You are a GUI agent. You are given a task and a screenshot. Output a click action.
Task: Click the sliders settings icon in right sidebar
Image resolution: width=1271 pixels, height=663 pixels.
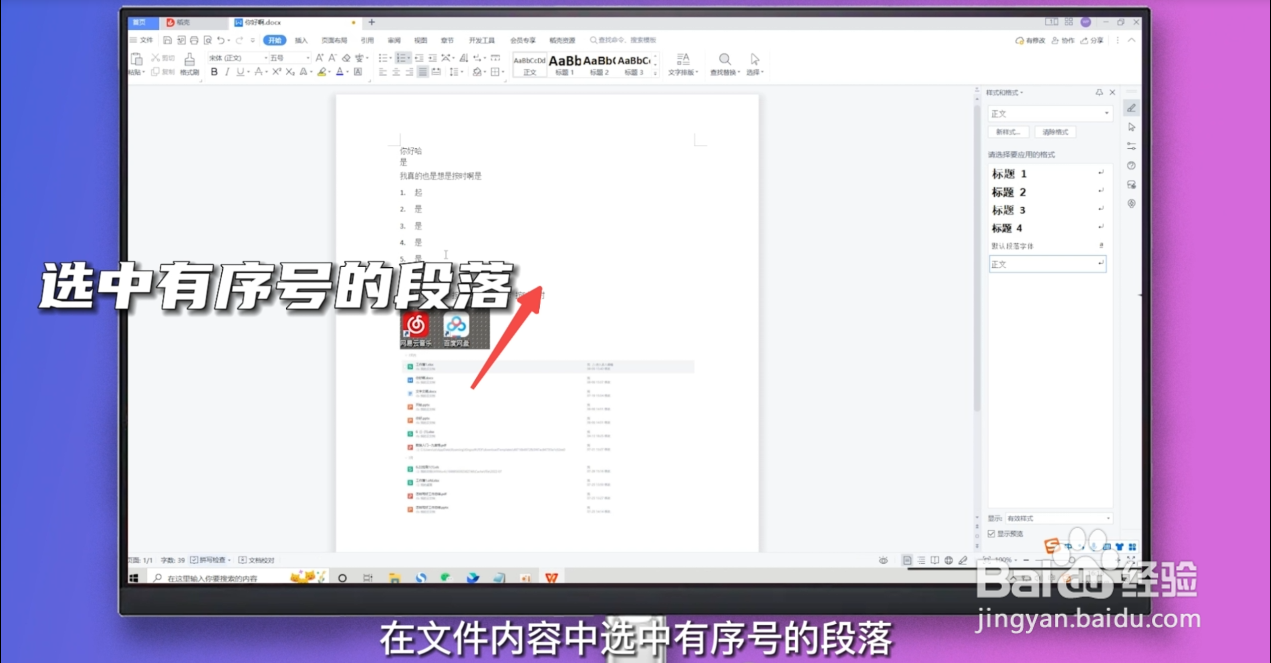pos(1131,146)
